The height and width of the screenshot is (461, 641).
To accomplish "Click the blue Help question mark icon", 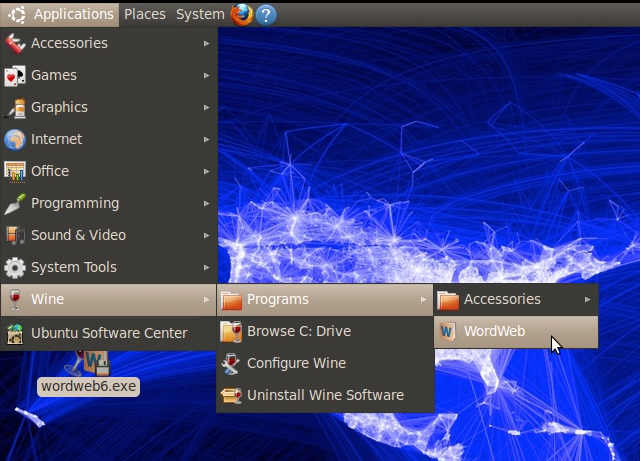I will coord(266,15).
